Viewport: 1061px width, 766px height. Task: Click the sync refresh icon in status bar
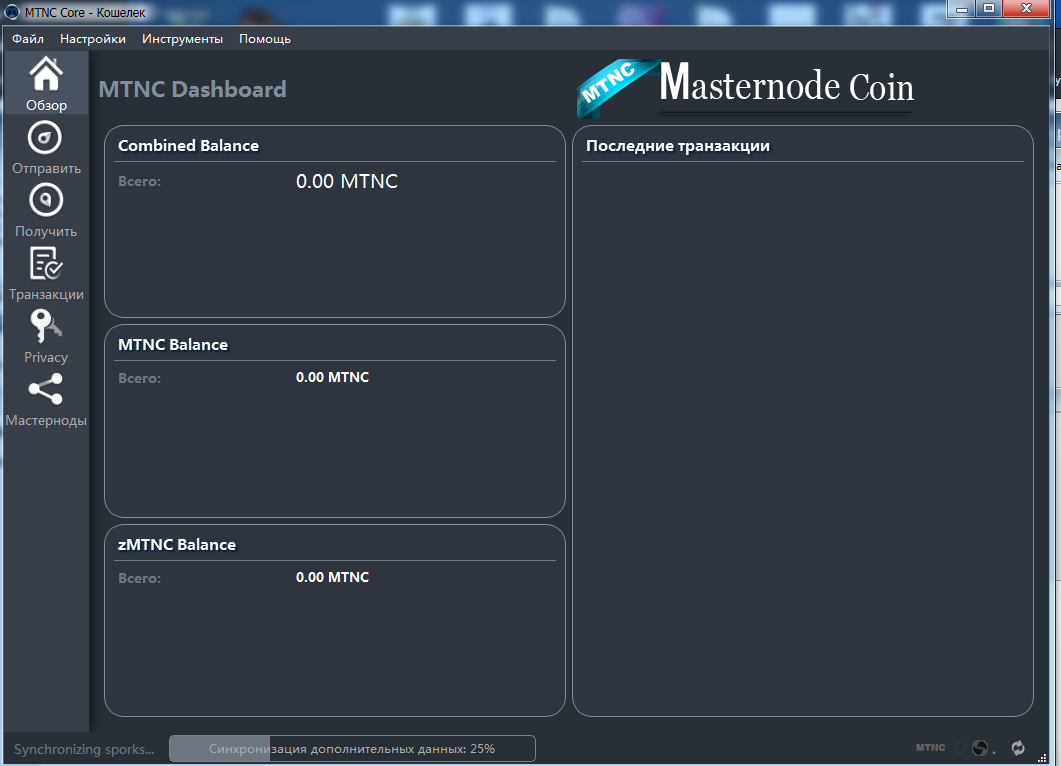1018,748
